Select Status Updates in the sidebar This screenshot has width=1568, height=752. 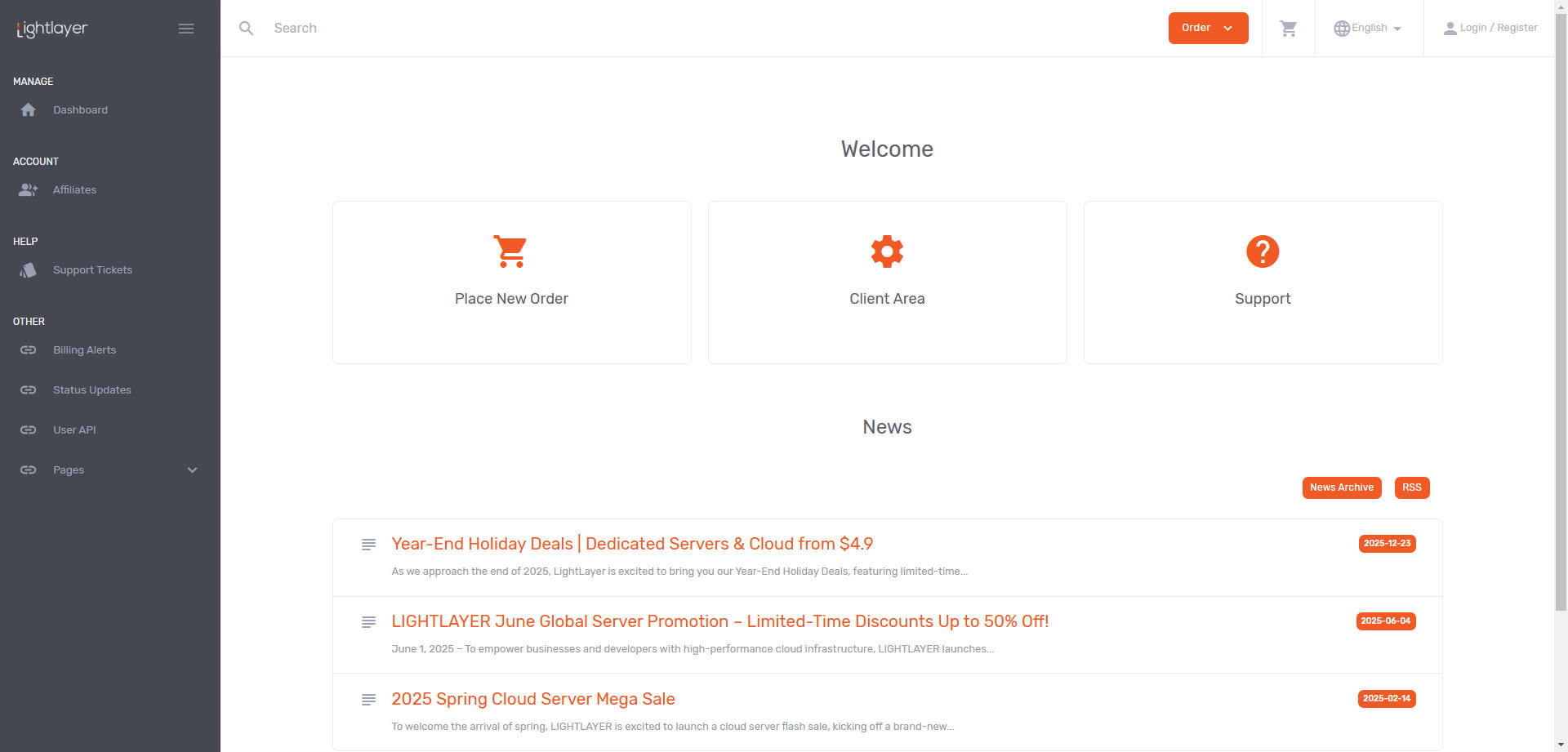coord(91,390)
